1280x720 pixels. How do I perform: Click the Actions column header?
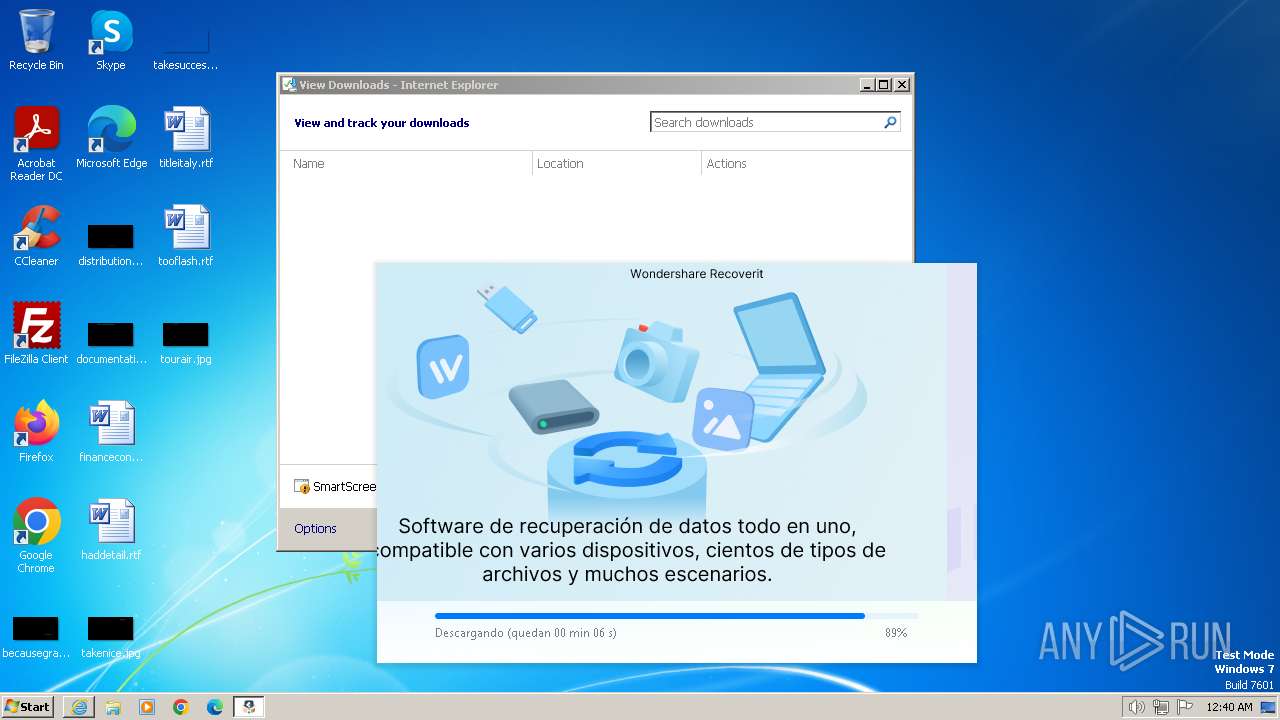tap(806, 163)
